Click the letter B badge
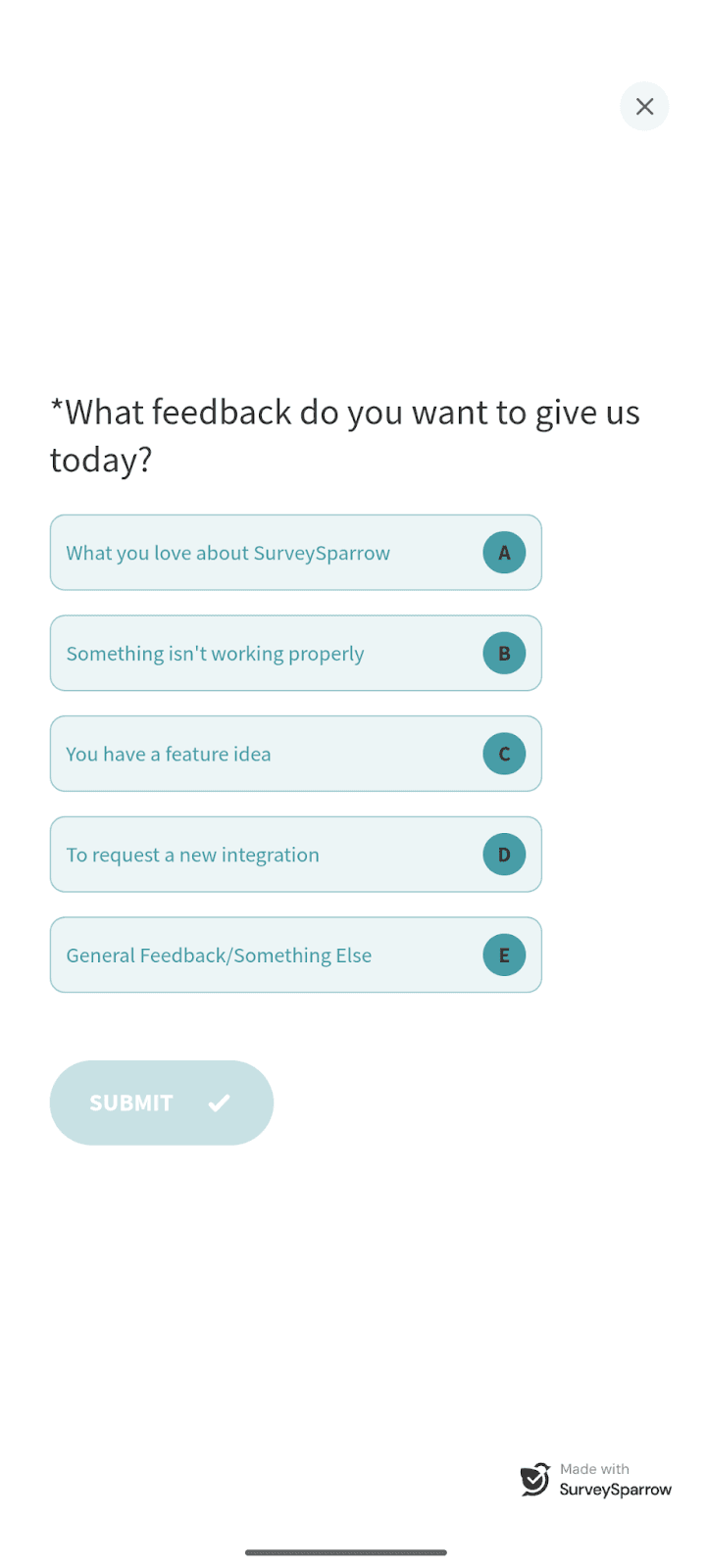 point(504,654)
